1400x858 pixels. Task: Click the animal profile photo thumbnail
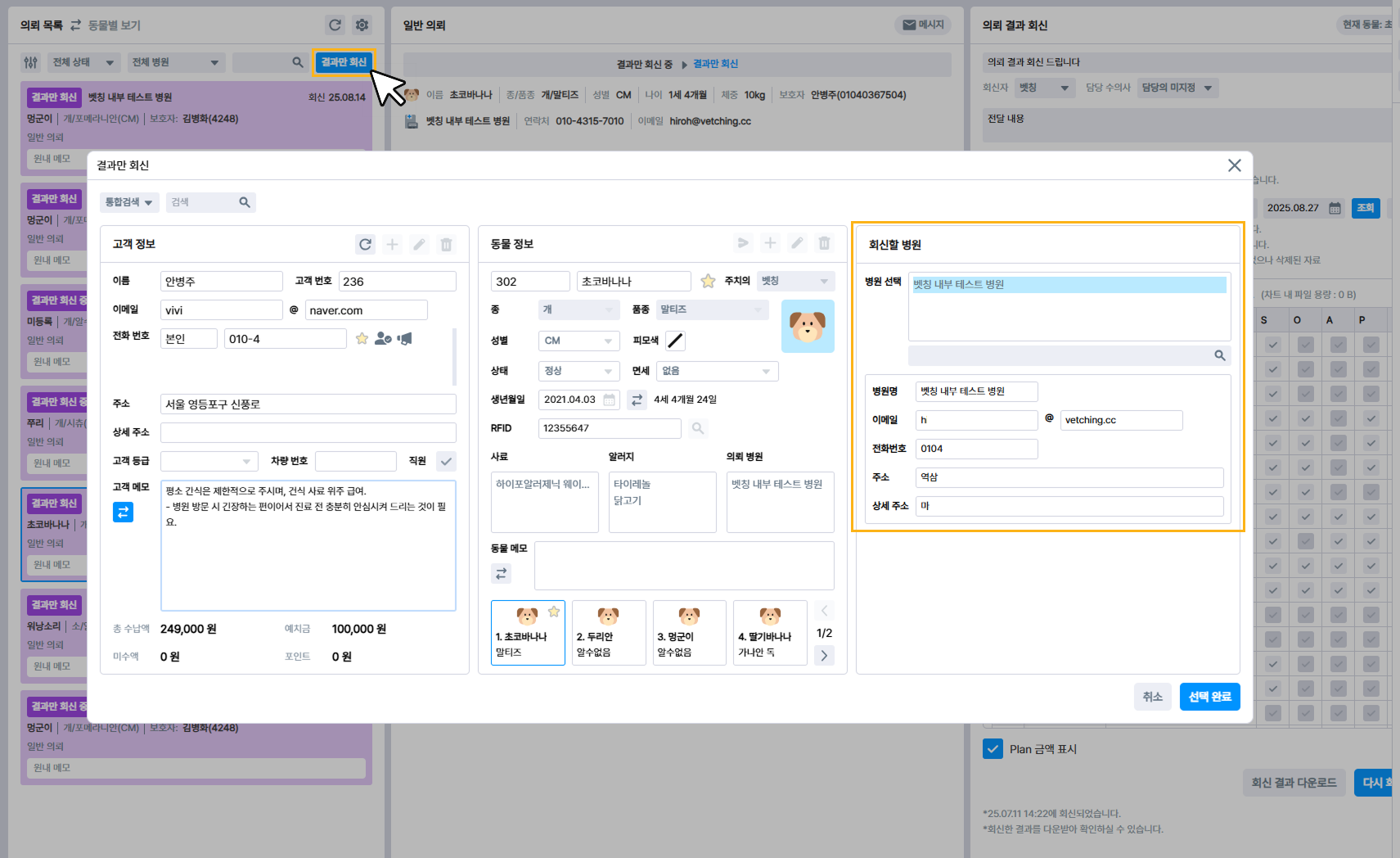[x=808, y=326]
